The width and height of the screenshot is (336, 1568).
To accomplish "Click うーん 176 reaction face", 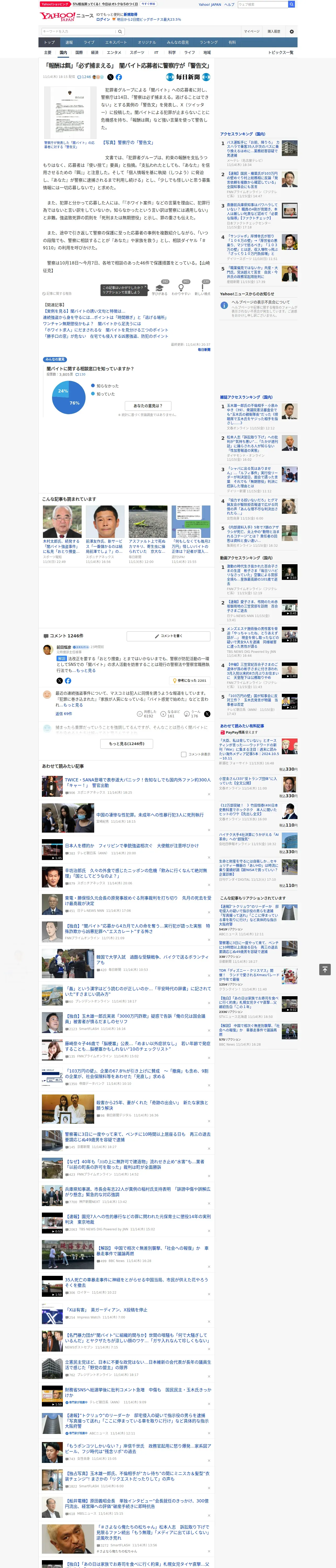I will pos(192,713).
